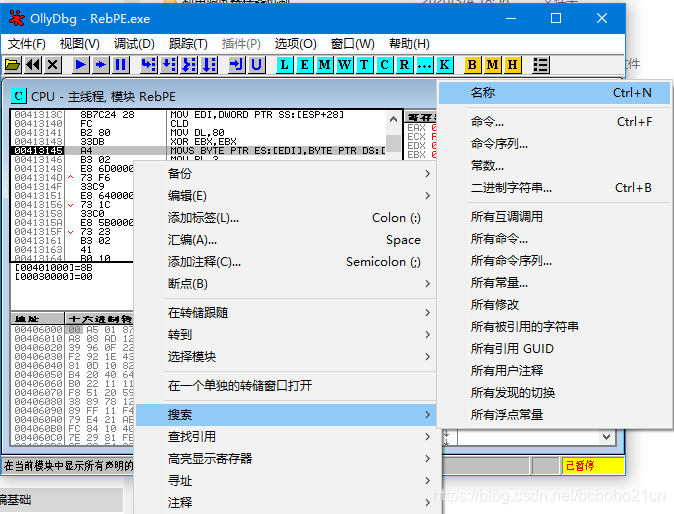674x514 pixels.
Task: Click the Restart program rewind icon
Action: click(33, 65)
